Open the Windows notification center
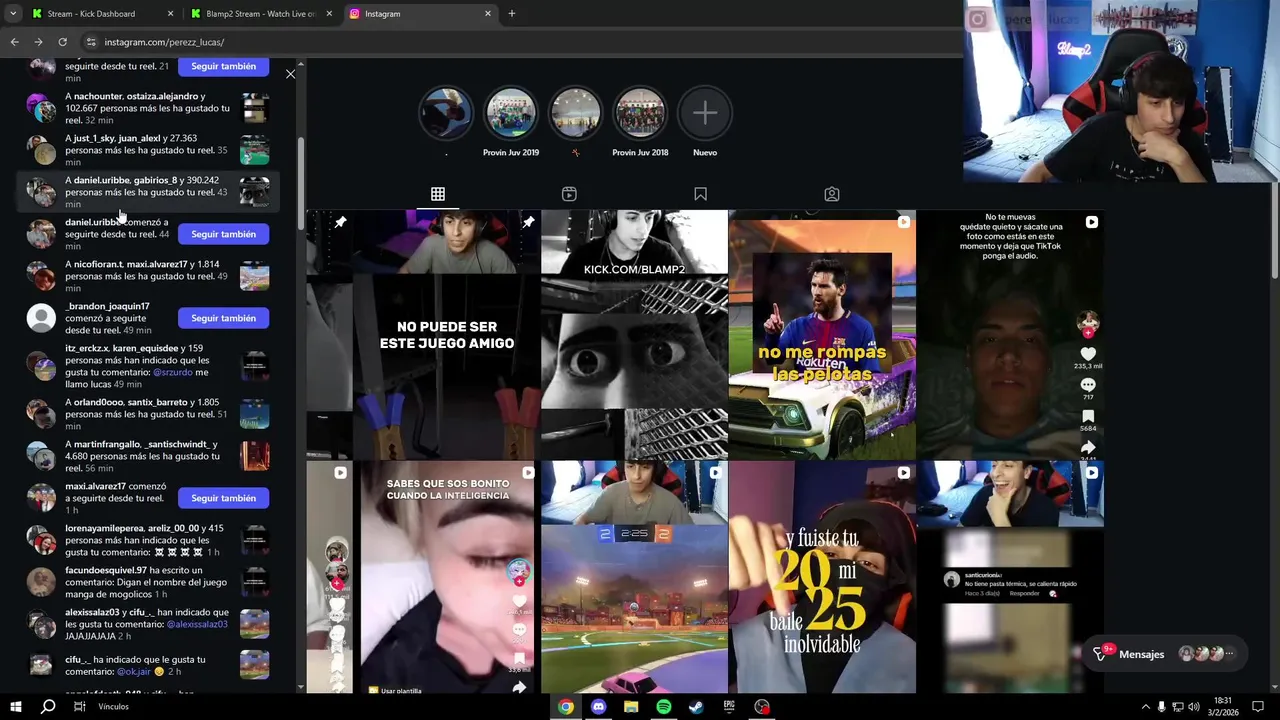1280x720 pixels. (x=1259, y=707)
